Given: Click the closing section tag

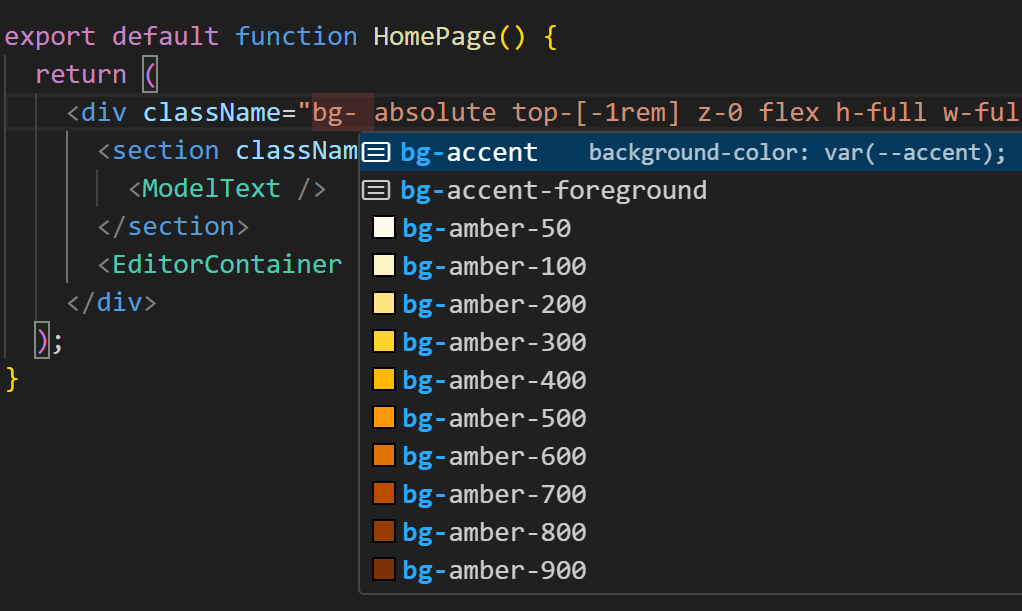Looking at the screenshot, I should pos(173,227).
